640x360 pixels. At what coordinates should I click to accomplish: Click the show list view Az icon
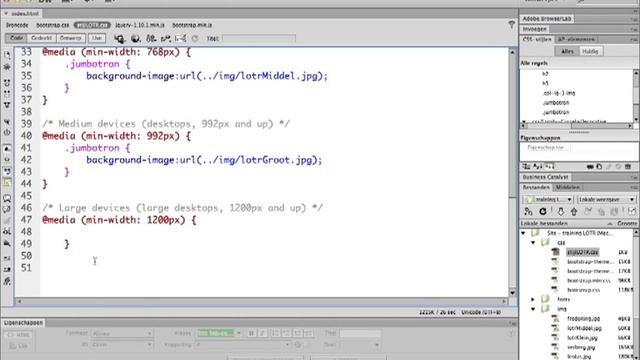click(538, 167)
